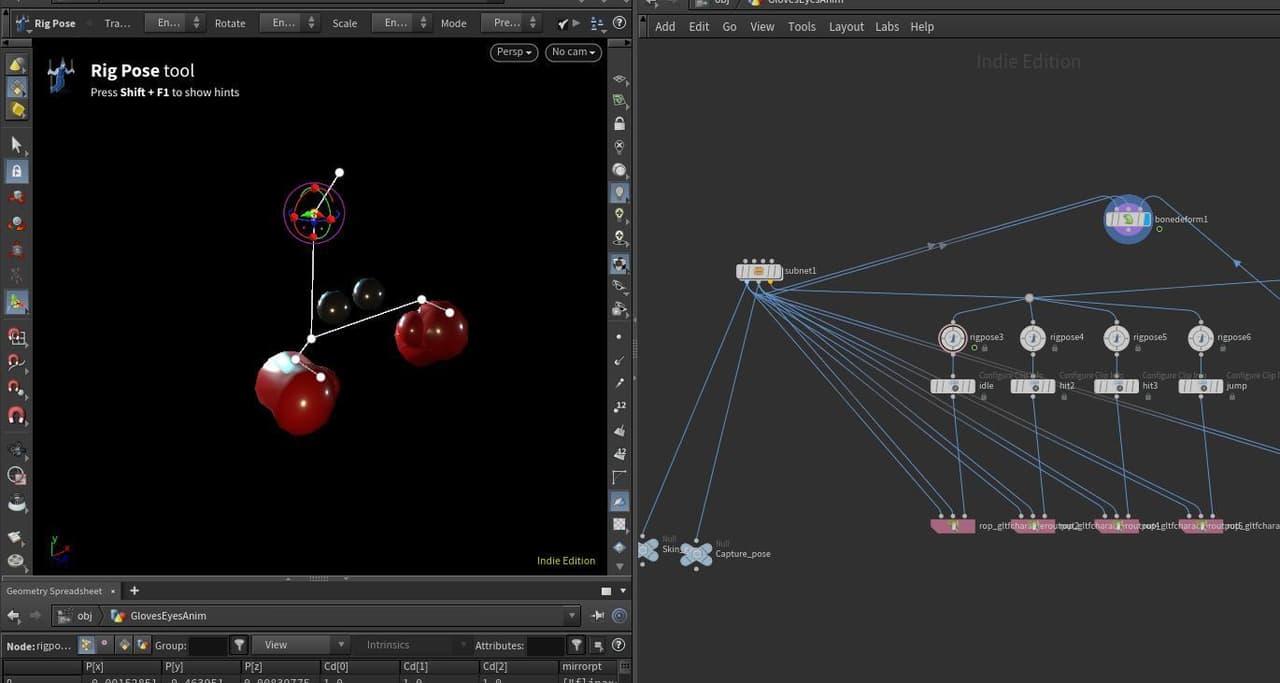Show Vertices attribute class in spreadsheet
Image resolution: width=1280 pixels, height=683 pixels.
[x=106, y=645]
